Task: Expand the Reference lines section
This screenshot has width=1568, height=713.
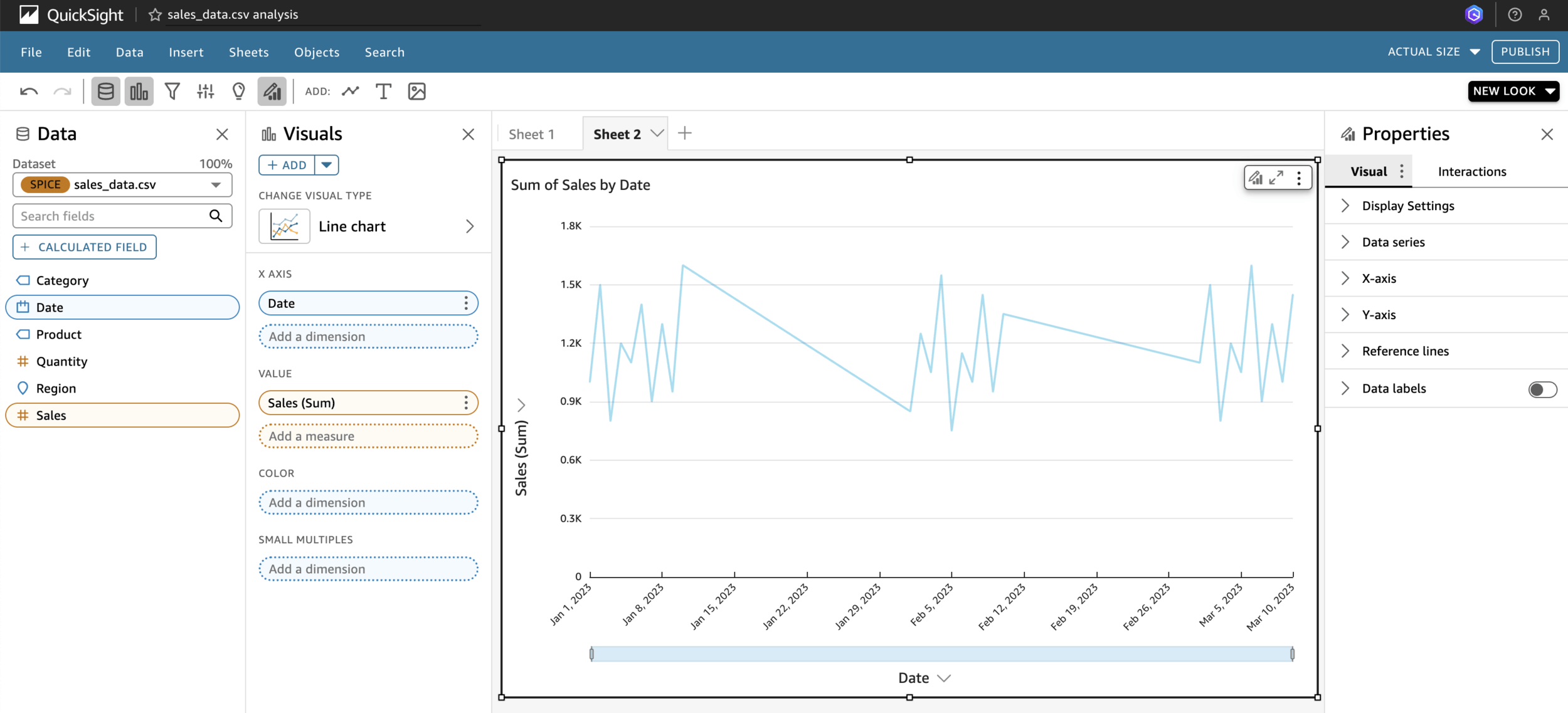Action: click(x=1405, y=351)
